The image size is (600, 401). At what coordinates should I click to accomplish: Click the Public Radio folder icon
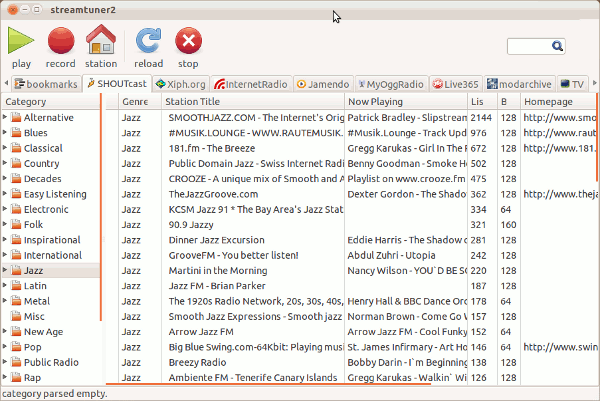[x=16, y=362]
